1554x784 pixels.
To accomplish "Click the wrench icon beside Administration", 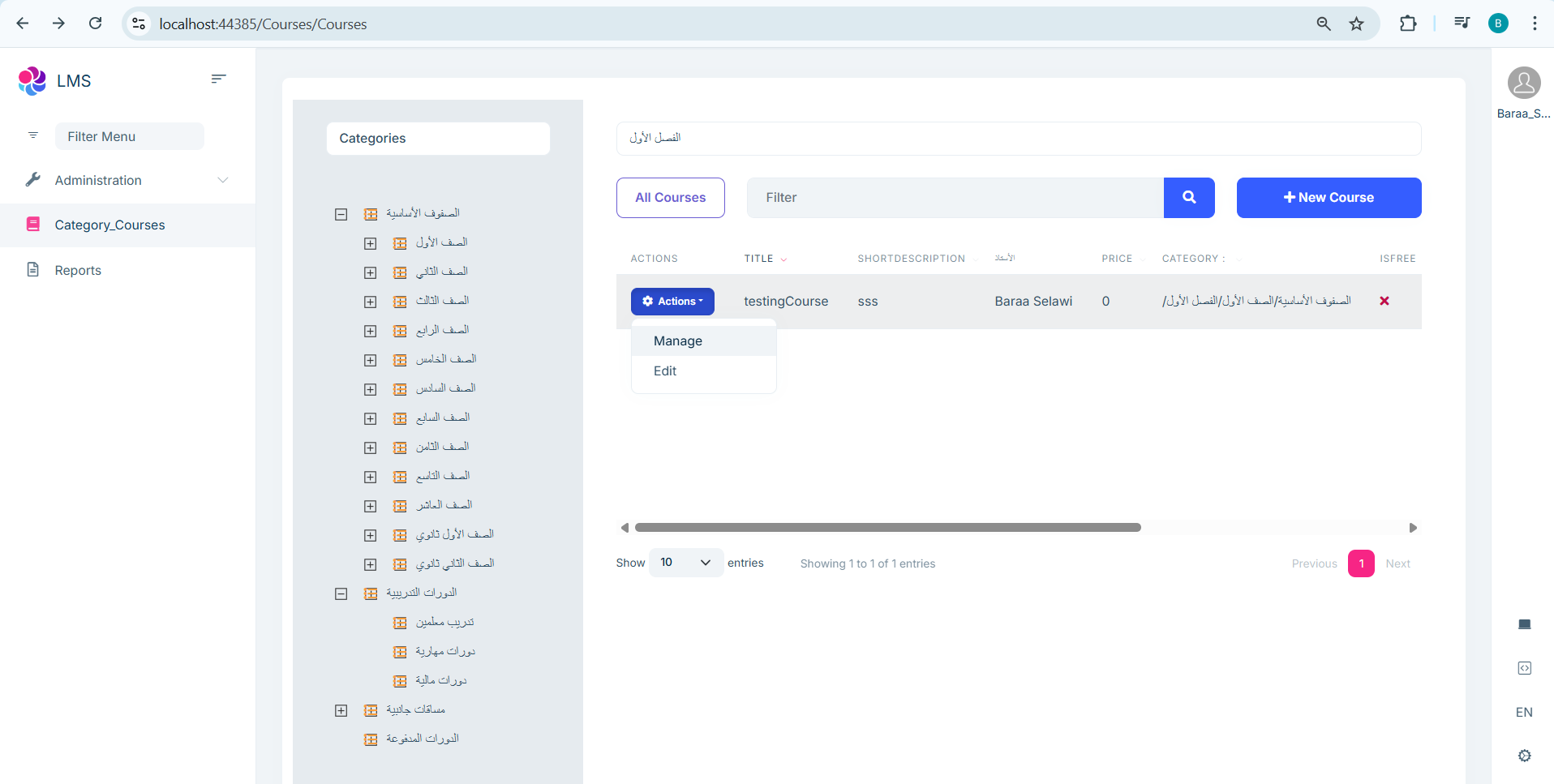I will (x=32, y=180).
